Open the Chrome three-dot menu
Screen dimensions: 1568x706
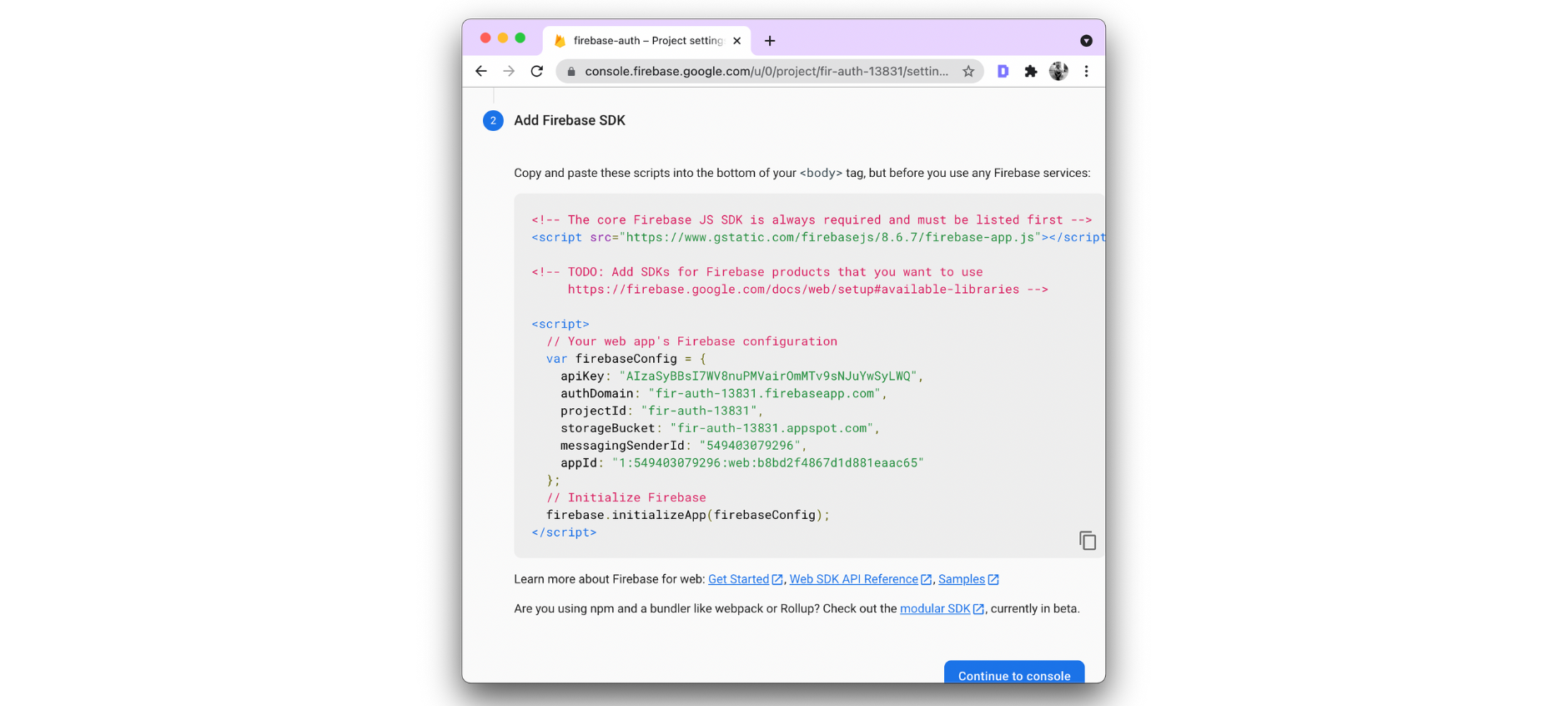1086,72
